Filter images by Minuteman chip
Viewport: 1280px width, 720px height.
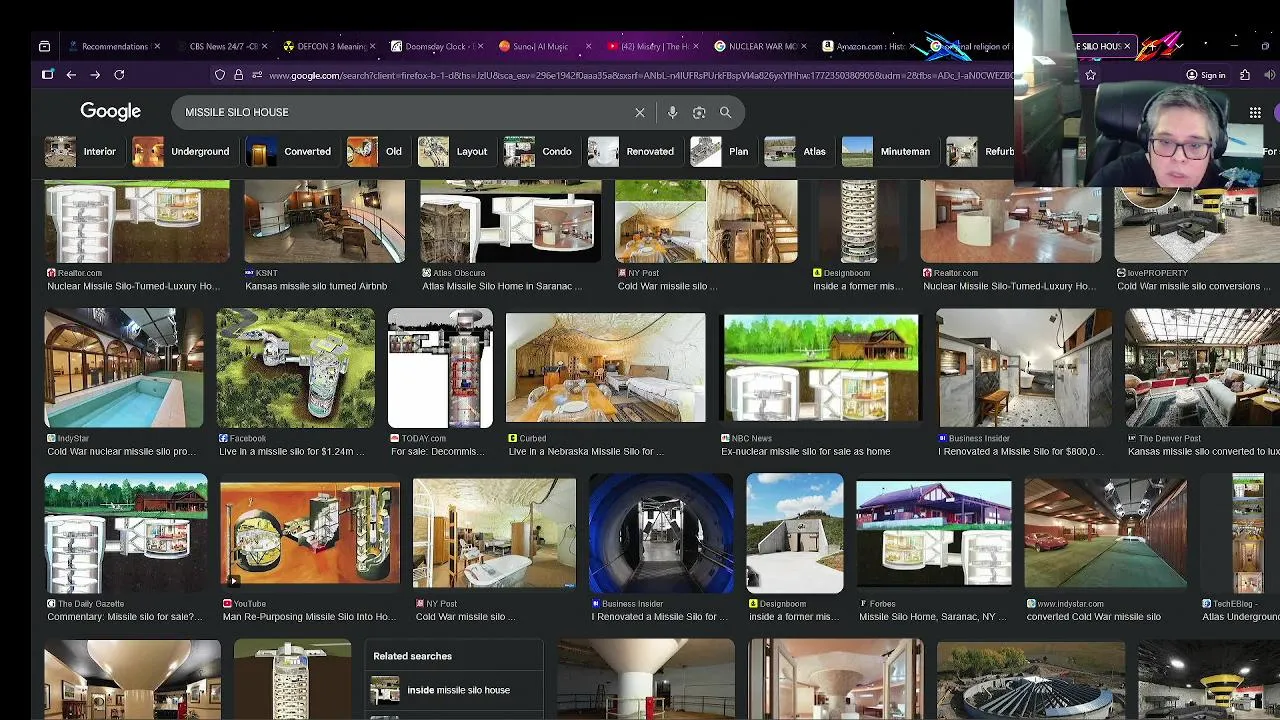887,152
